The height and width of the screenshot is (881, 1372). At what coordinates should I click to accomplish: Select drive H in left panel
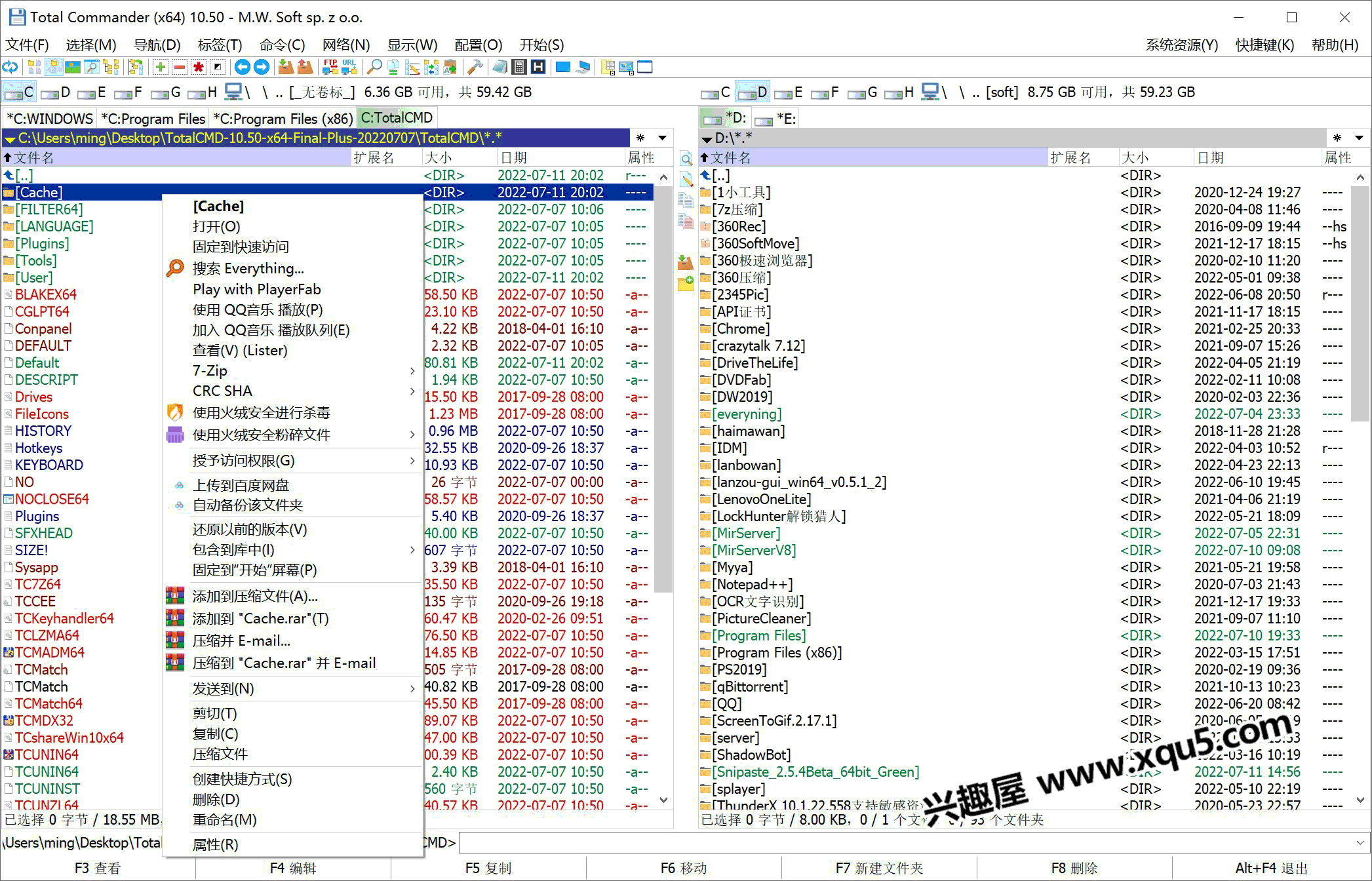(203, 92)
